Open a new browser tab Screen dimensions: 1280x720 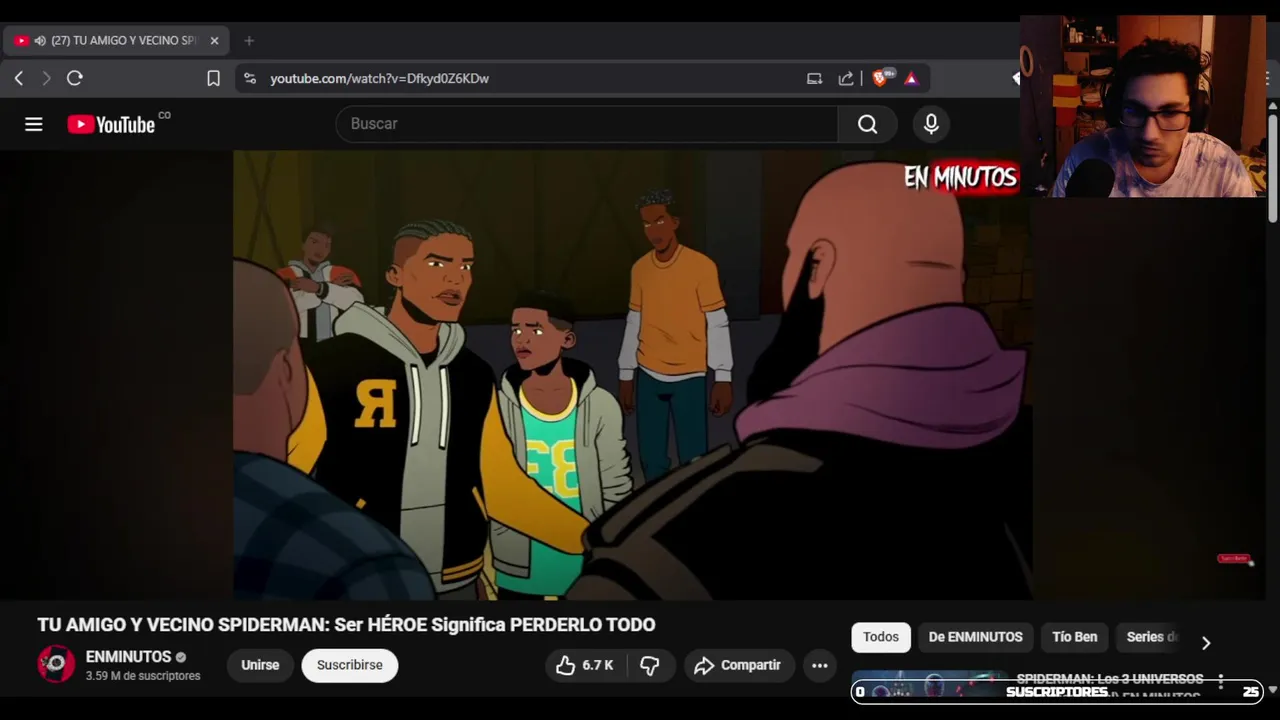coord(249,41)
